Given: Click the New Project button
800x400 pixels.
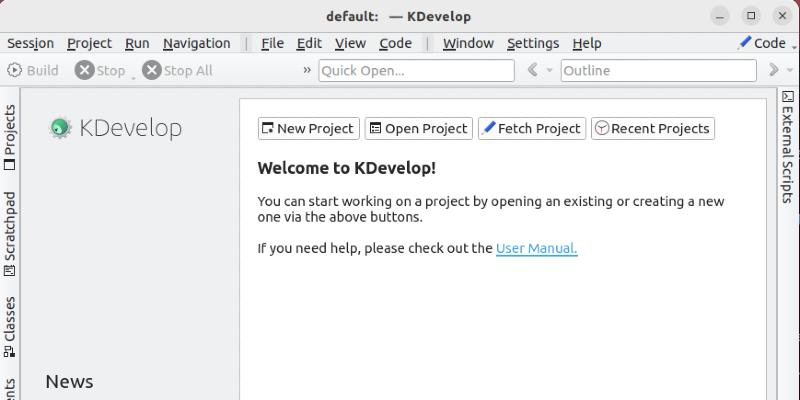Looking at the screenshot, I should click(308, 128).
